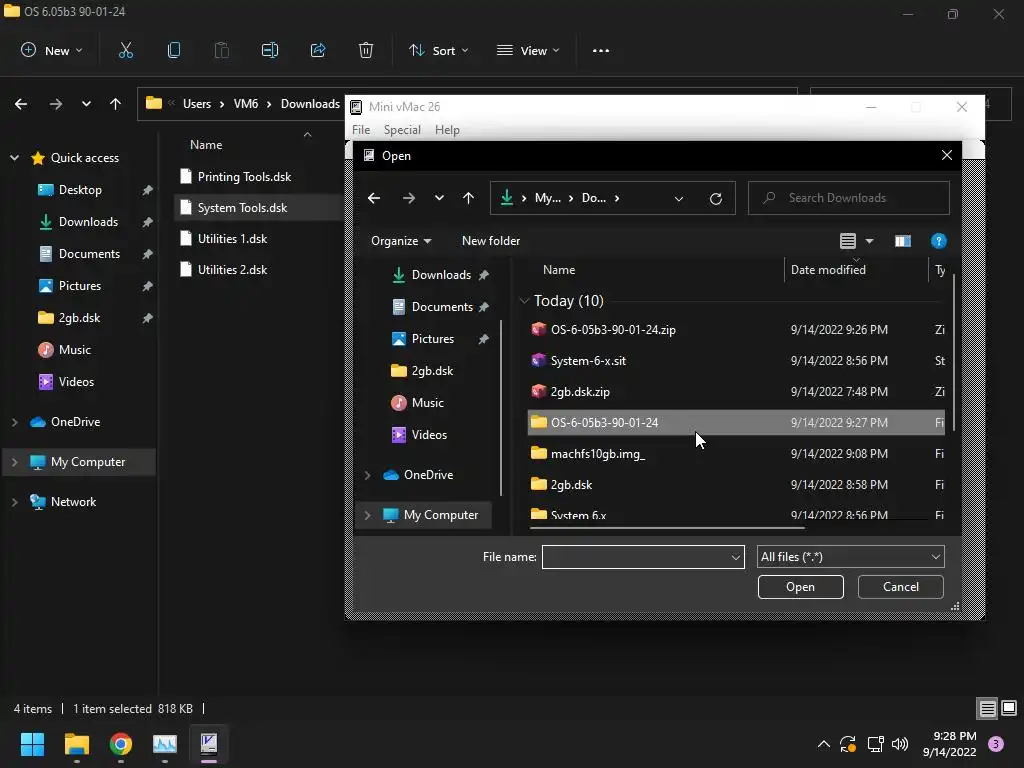
Task: Open Windows Start menu
Action: [x=32, y=744]
